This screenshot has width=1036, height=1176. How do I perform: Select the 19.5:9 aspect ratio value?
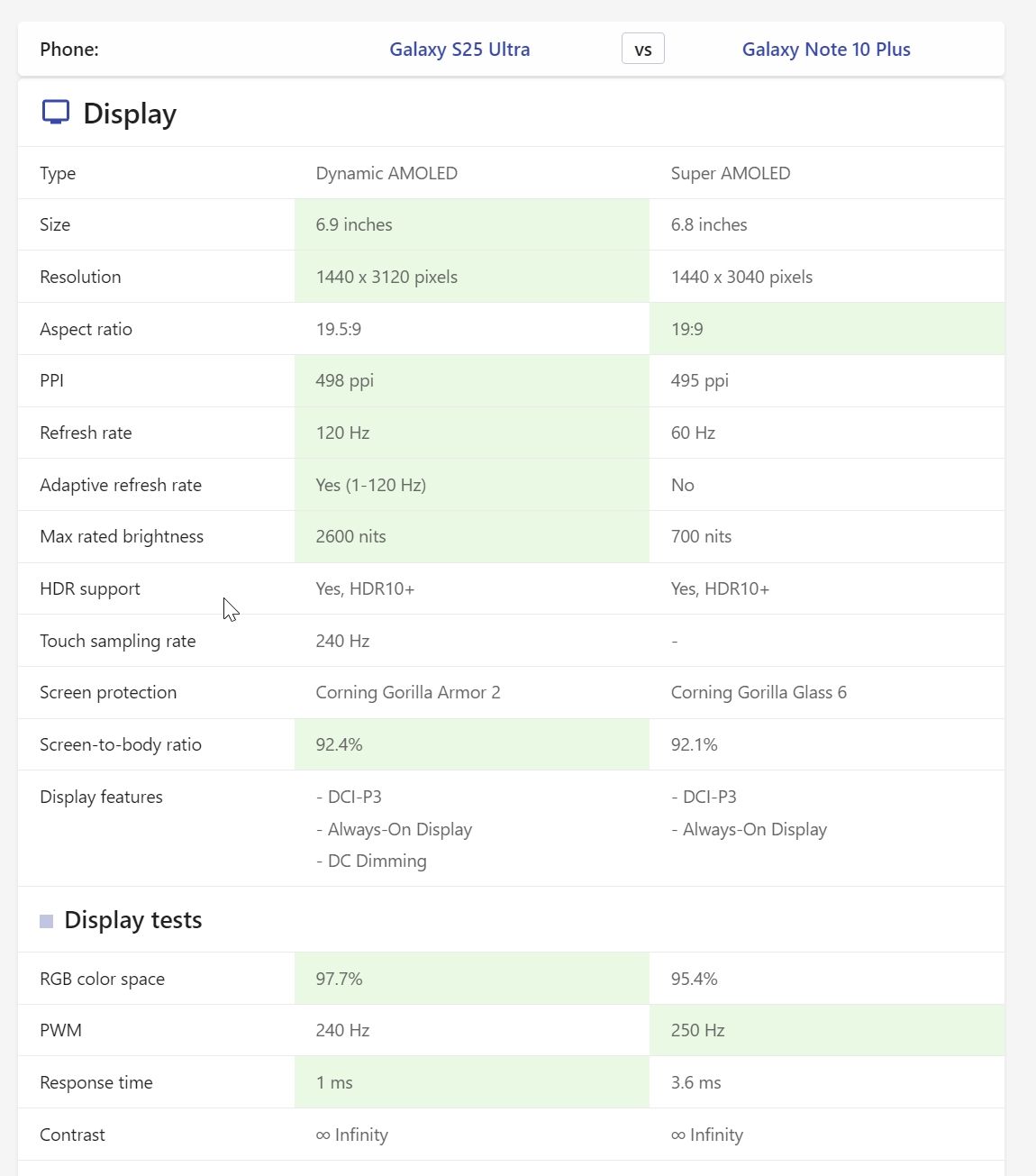coord(339,329)
